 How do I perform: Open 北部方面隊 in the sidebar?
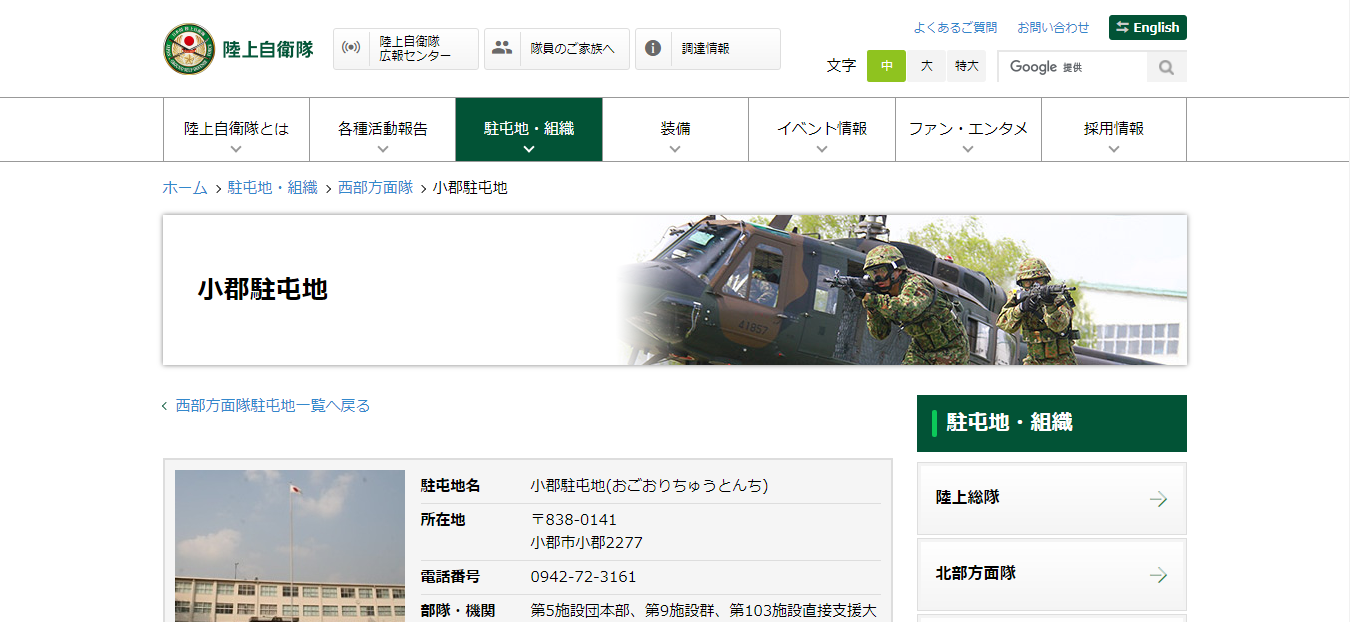[1052, 574]
